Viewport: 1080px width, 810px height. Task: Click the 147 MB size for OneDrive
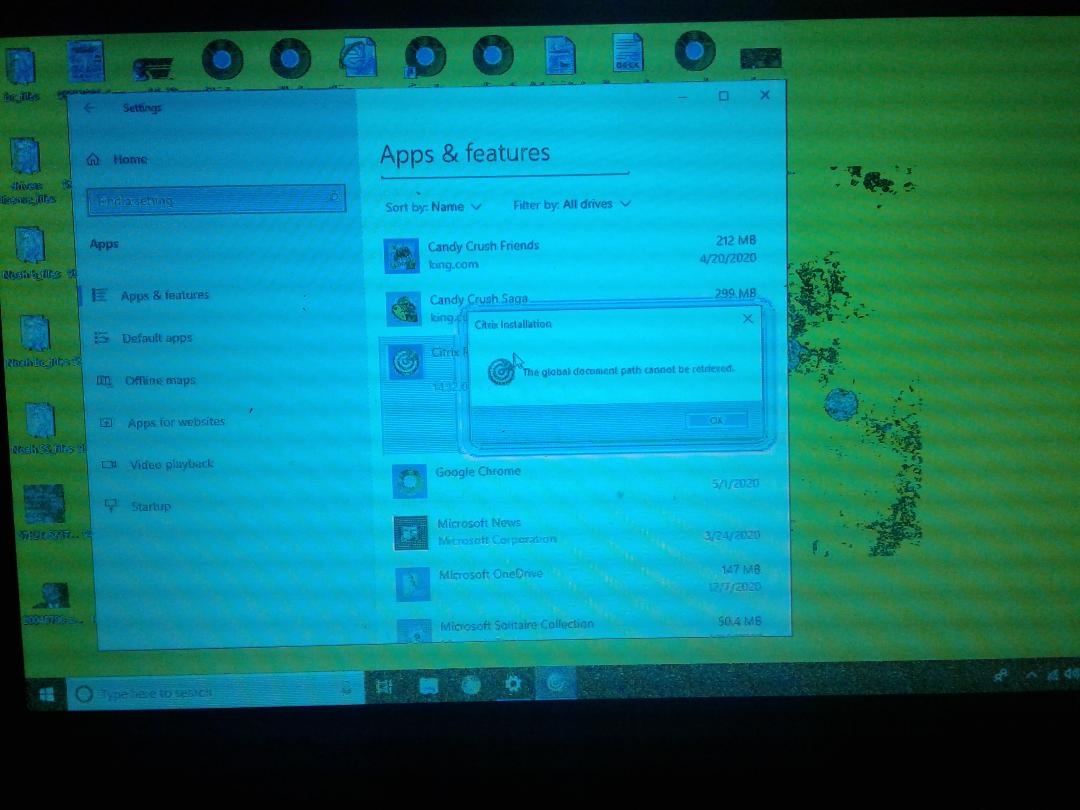[x=740, y=570]
